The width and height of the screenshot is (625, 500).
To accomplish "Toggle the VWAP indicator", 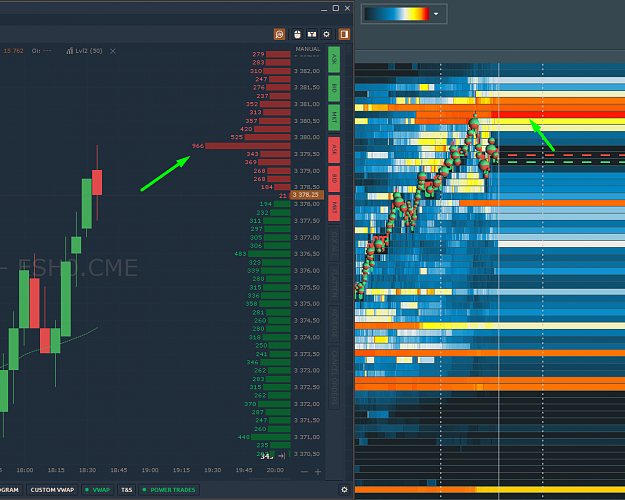I will click(98, 490).
